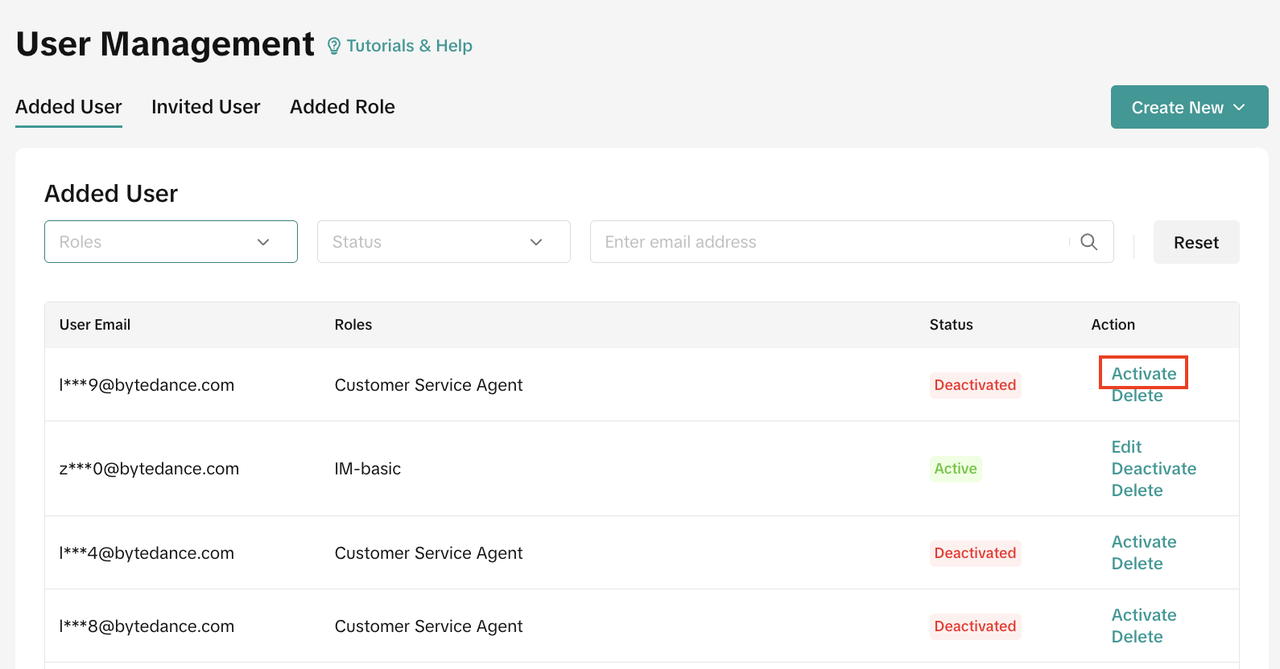Activate user l***9@bytedance.com
Viewport: 1280px width, 669px height.
1144,374
